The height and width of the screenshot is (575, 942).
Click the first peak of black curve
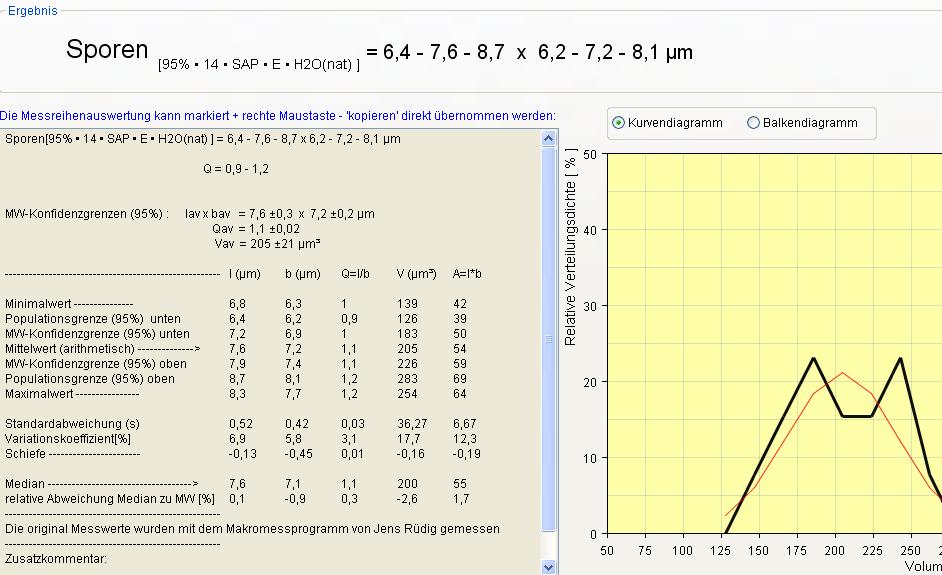(814, 358)
